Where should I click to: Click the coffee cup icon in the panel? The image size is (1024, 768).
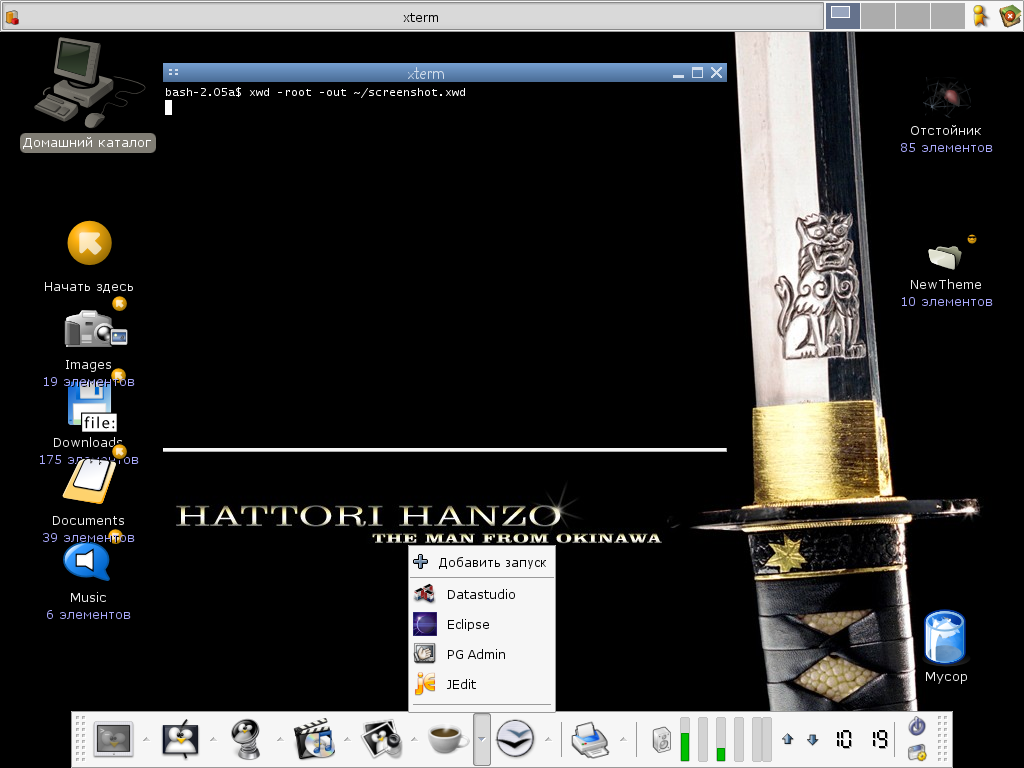point(448,740)
